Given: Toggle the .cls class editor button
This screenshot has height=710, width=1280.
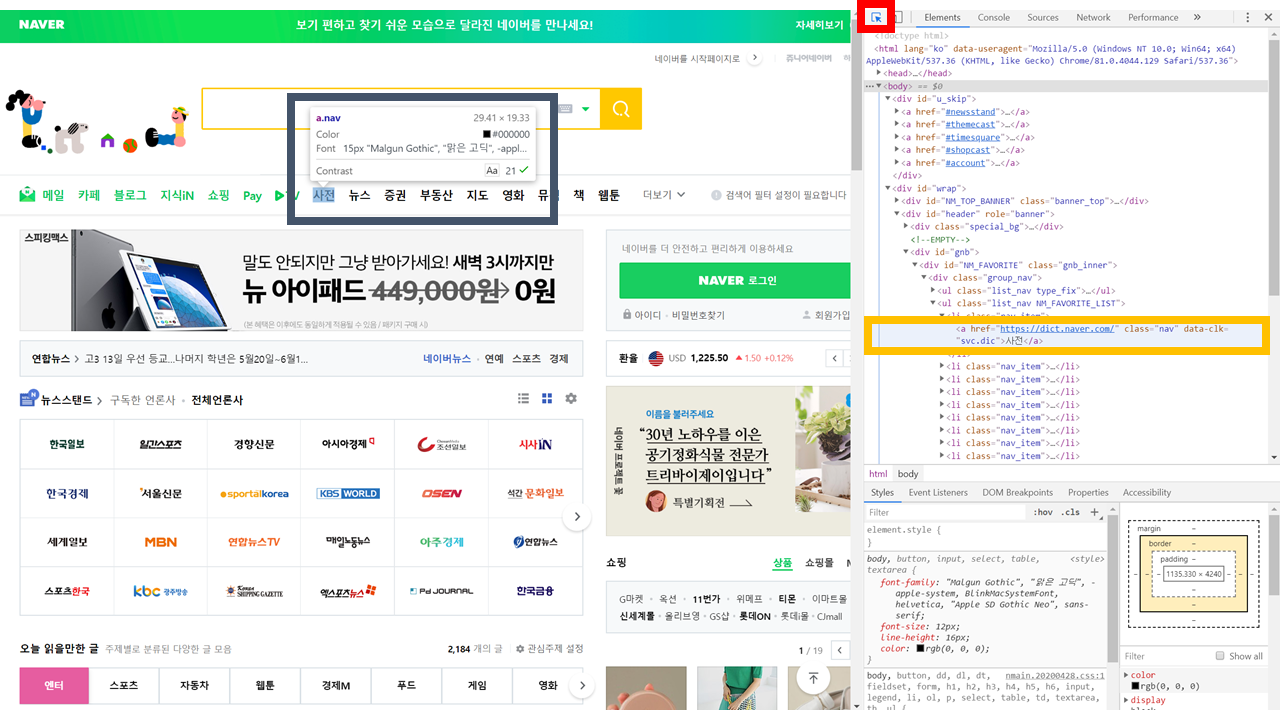Looking at the screenshot, I should coord(1071,512).
